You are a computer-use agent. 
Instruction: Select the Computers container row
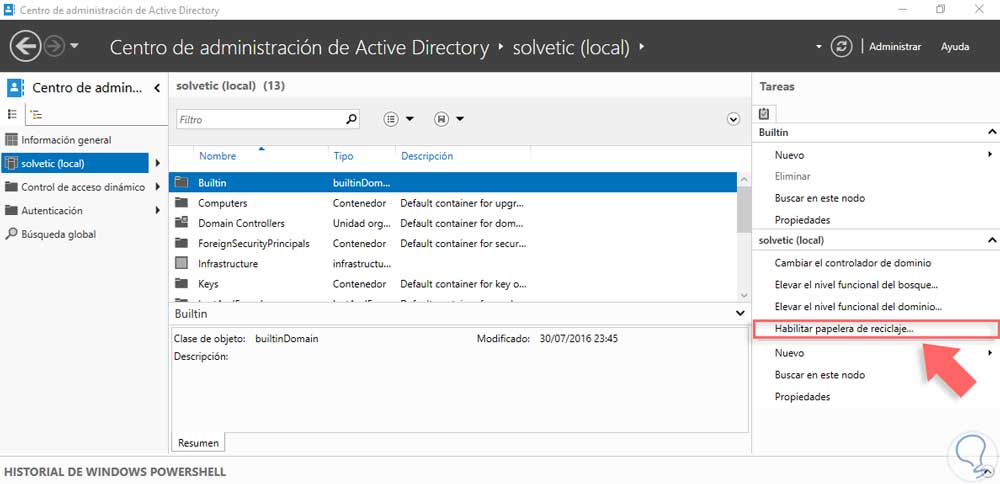coord(453,203)
